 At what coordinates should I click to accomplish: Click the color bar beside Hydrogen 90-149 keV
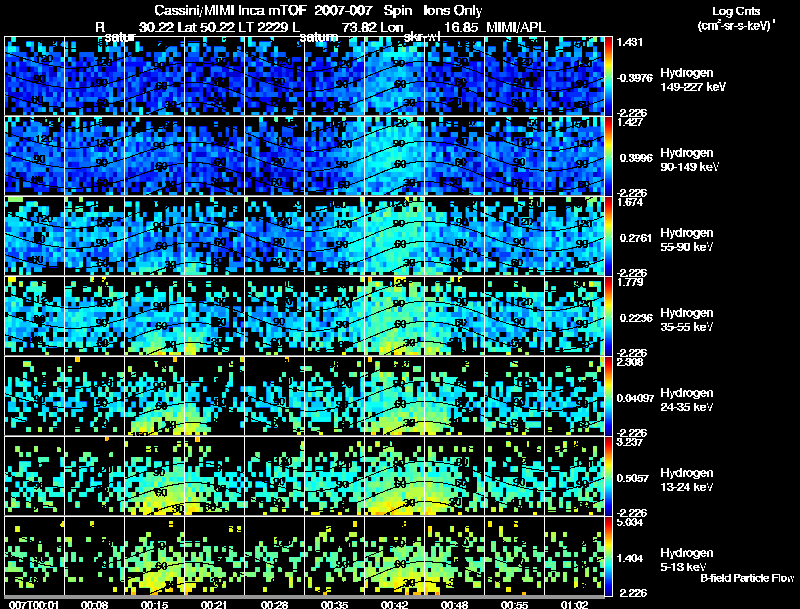click(x=608, y=156)
